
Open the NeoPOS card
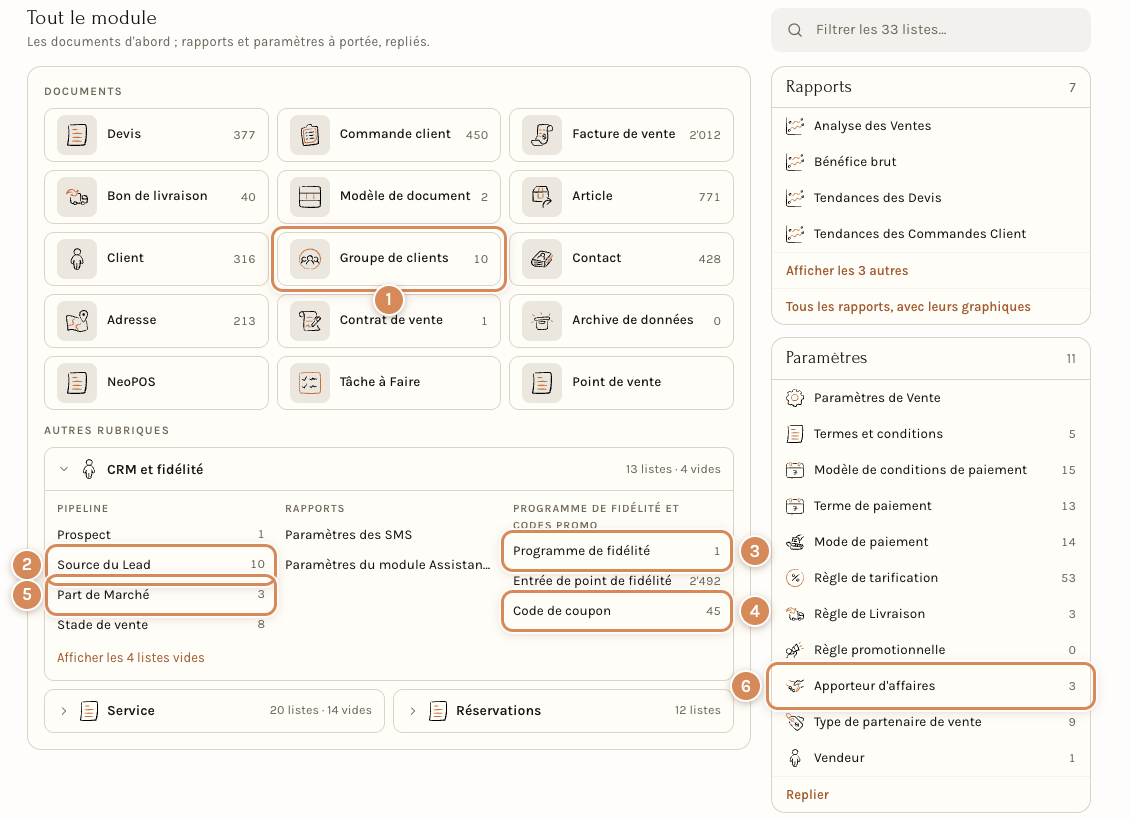coord(156,383)
